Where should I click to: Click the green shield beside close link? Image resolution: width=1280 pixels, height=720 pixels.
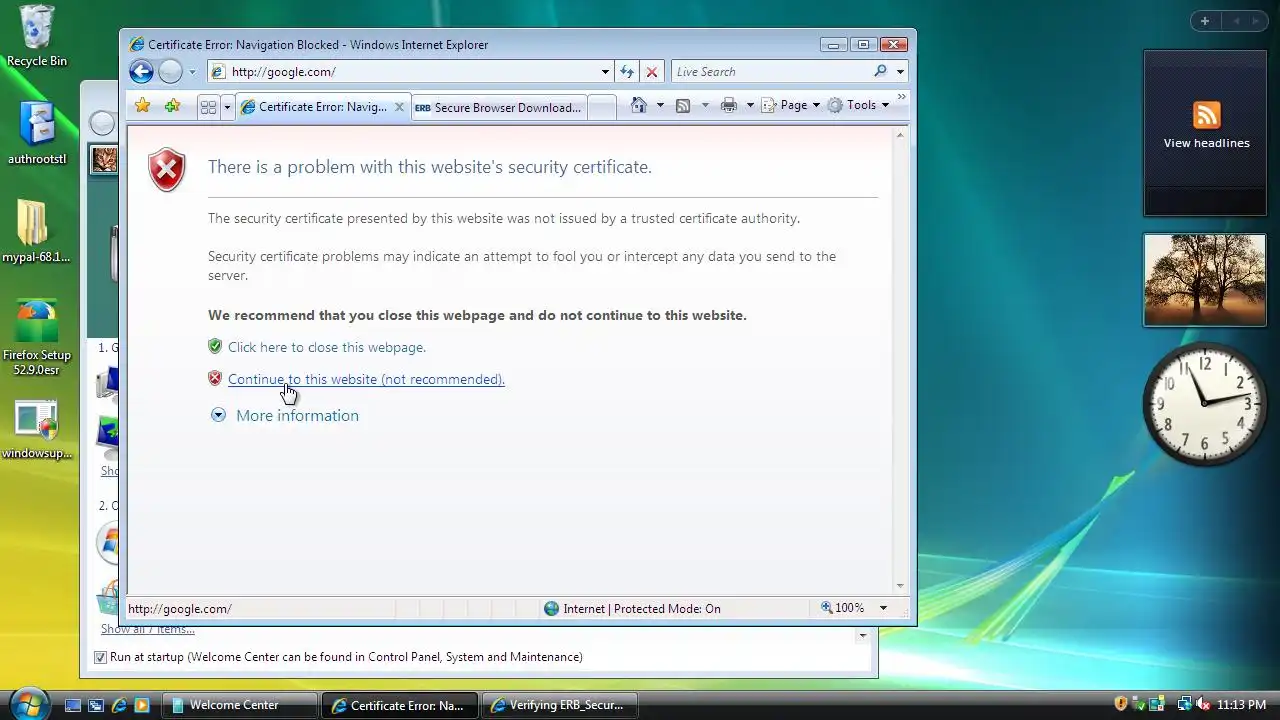point(215,346)
